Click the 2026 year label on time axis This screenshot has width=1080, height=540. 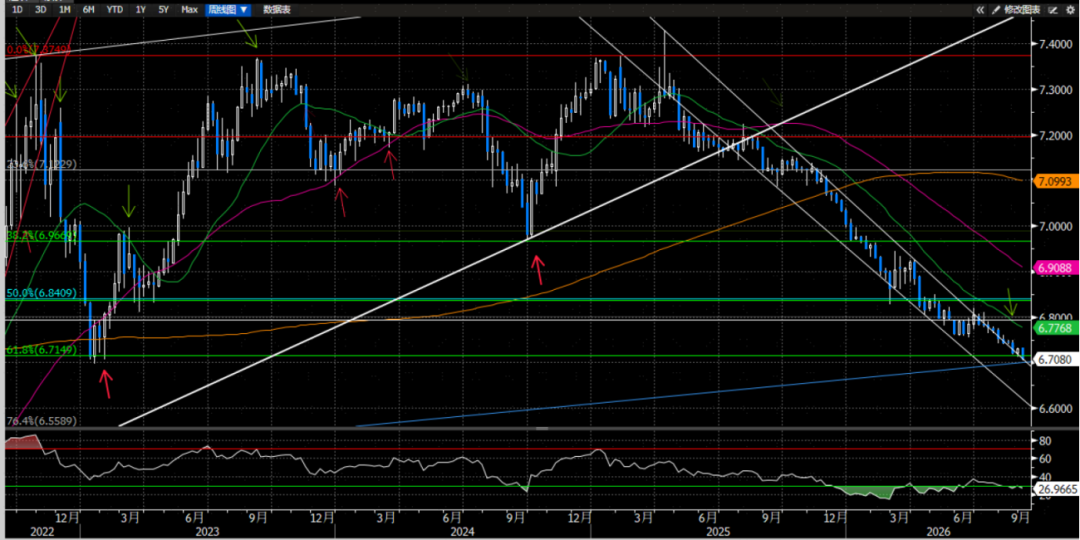937,532
